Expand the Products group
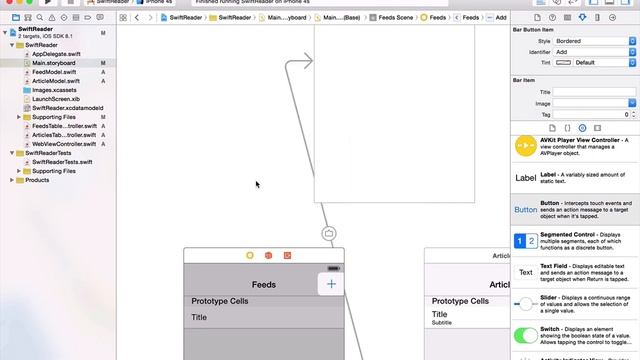This screenshot has width=640, height=360. click(x=12, y=180)
